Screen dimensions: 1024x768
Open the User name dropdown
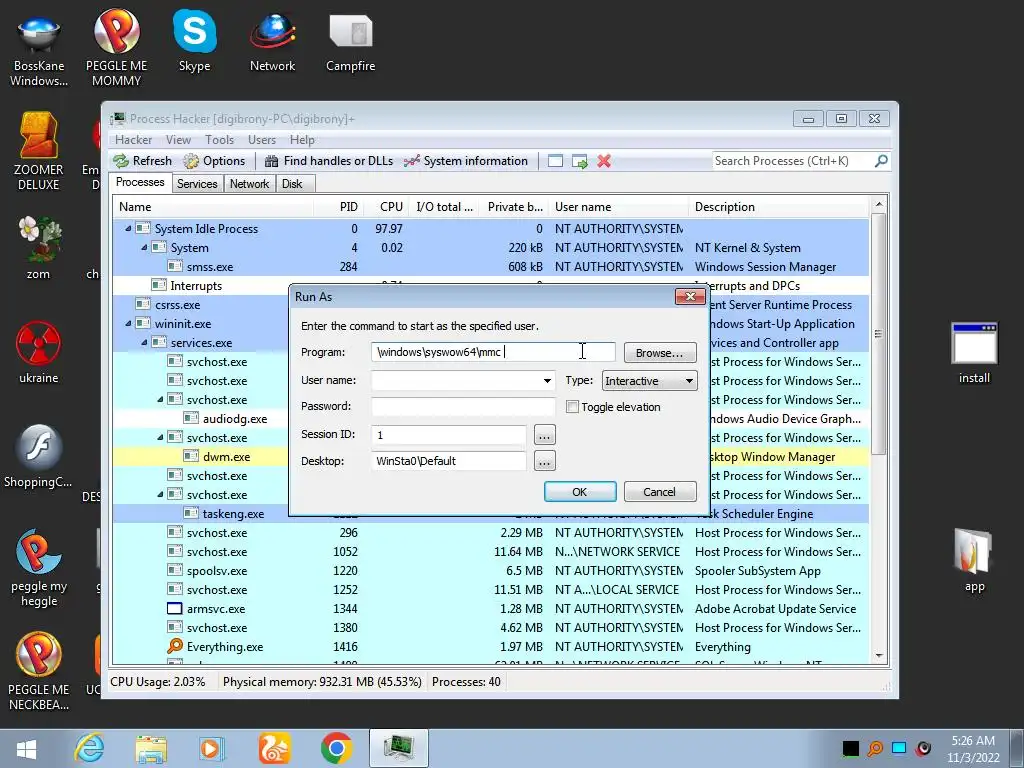547,381
